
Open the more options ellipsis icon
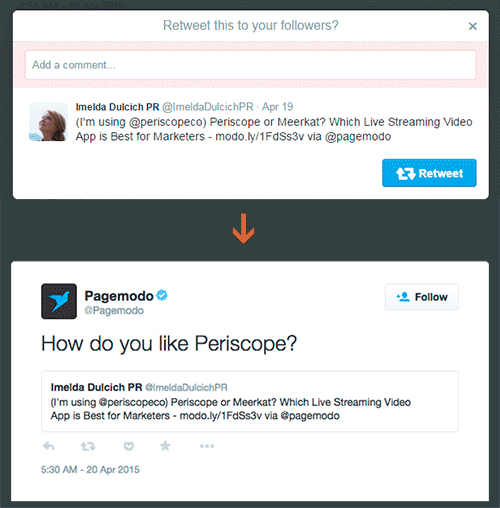[207, 446]
